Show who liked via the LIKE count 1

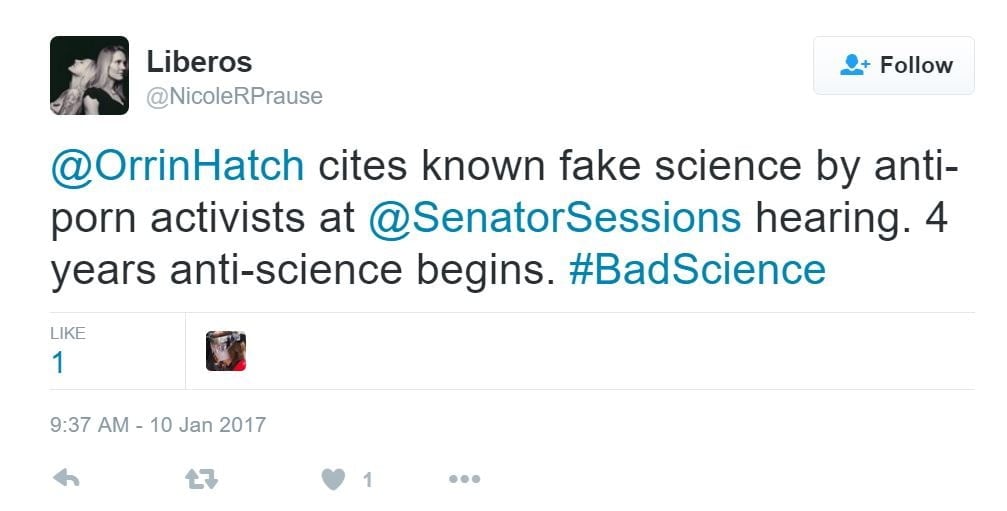(58, 363)
